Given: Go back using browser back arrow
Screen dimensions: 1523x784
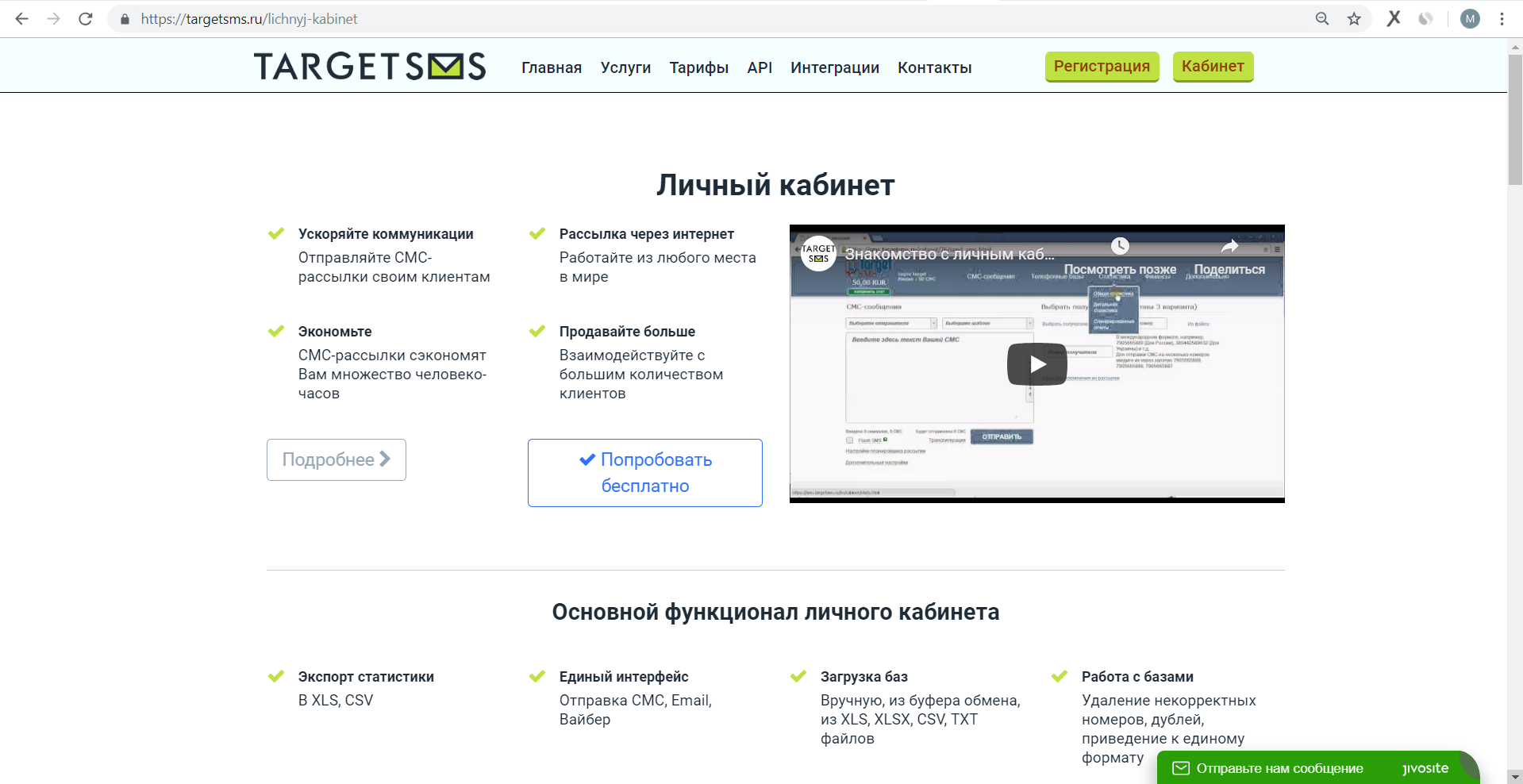Looking at the screenshot, I should 22,18.
